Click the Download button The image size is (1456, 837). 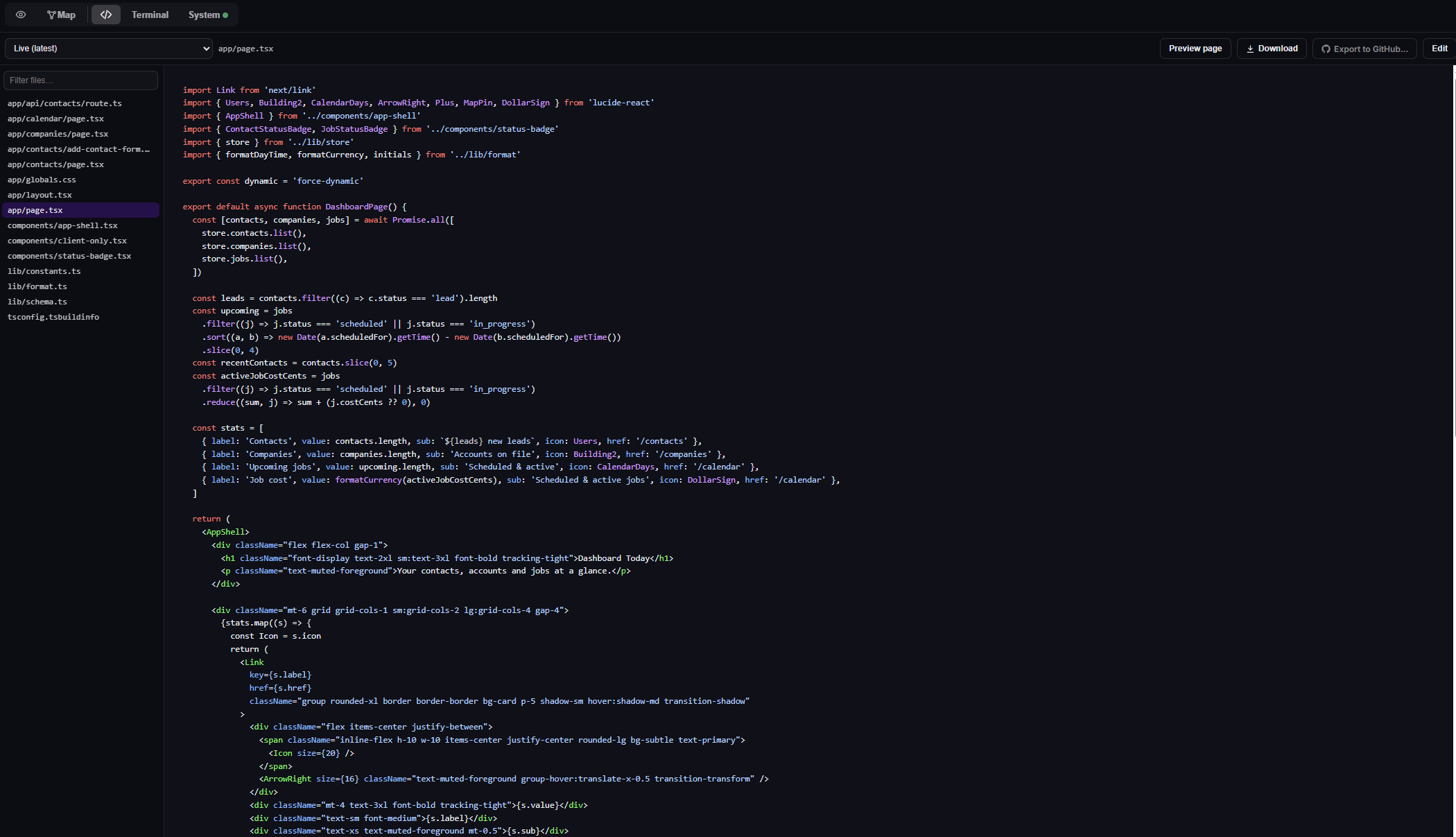click(1272, 49)
